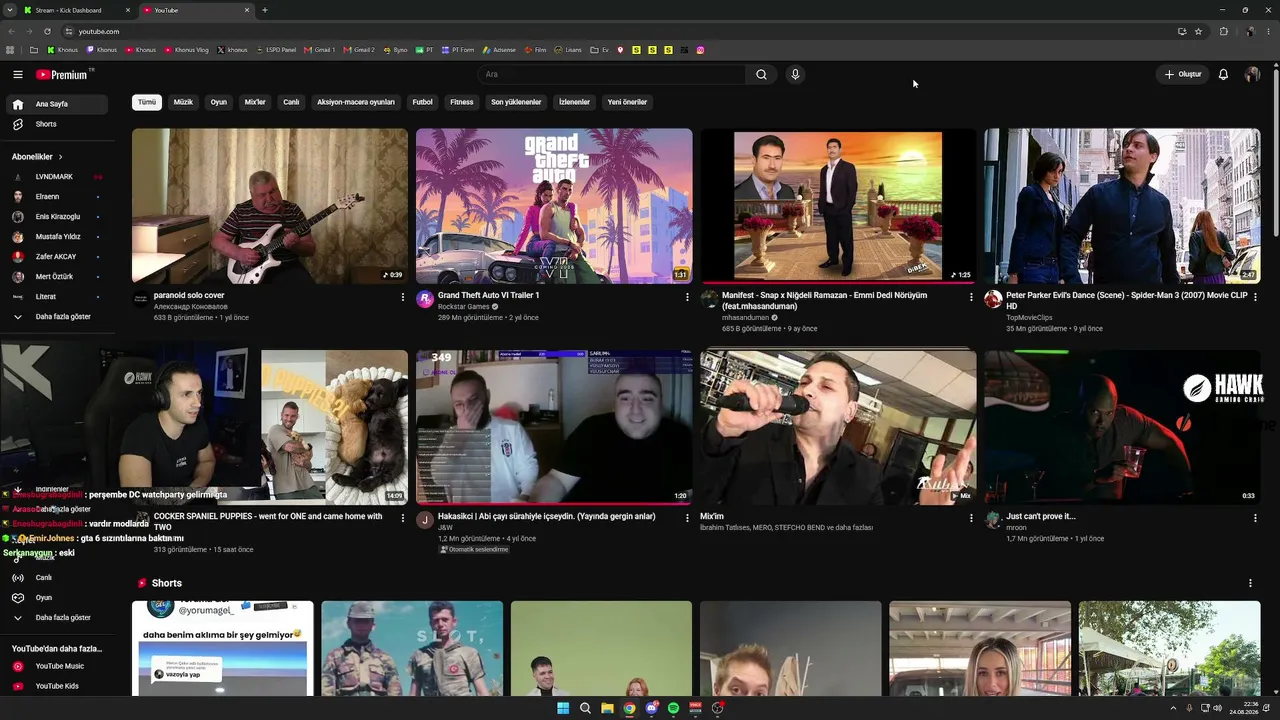Open the YouTube guide hamburger menu

[18, 74]
